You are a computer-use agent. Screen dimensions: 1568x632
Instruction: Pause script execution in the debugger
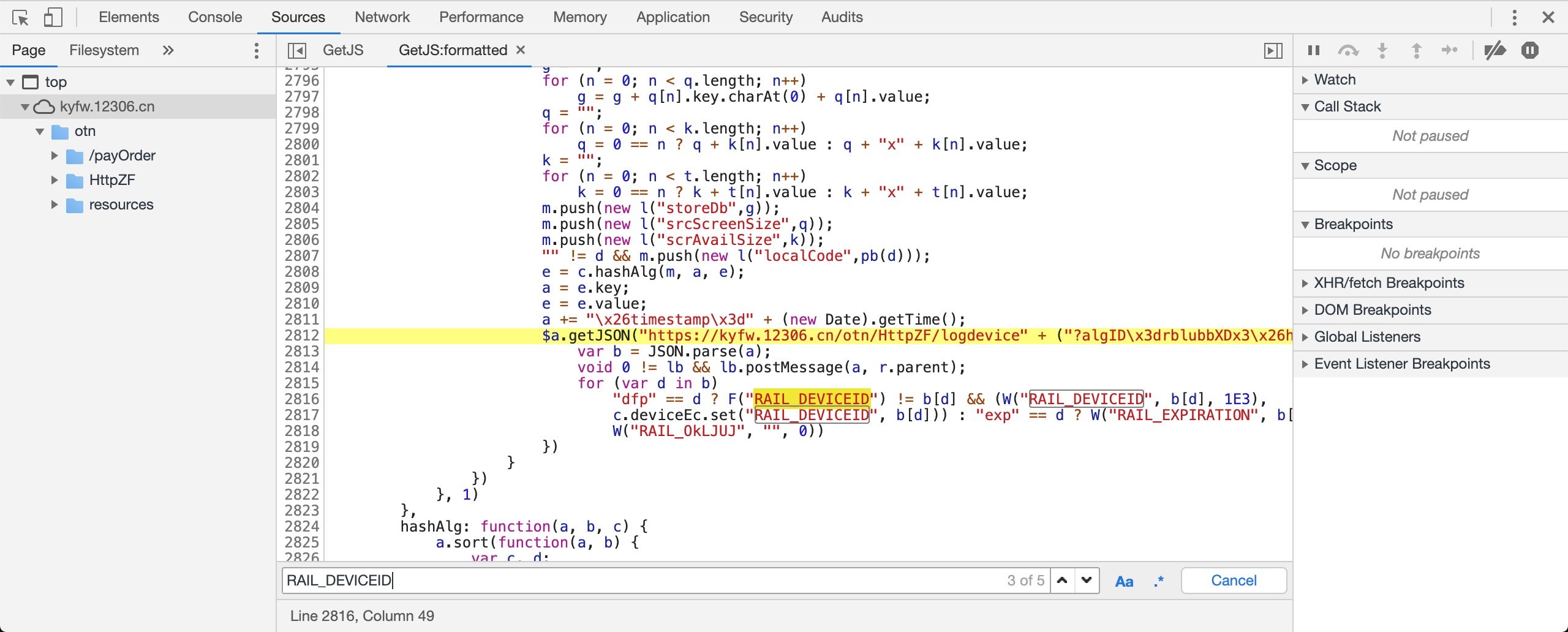1313,51
